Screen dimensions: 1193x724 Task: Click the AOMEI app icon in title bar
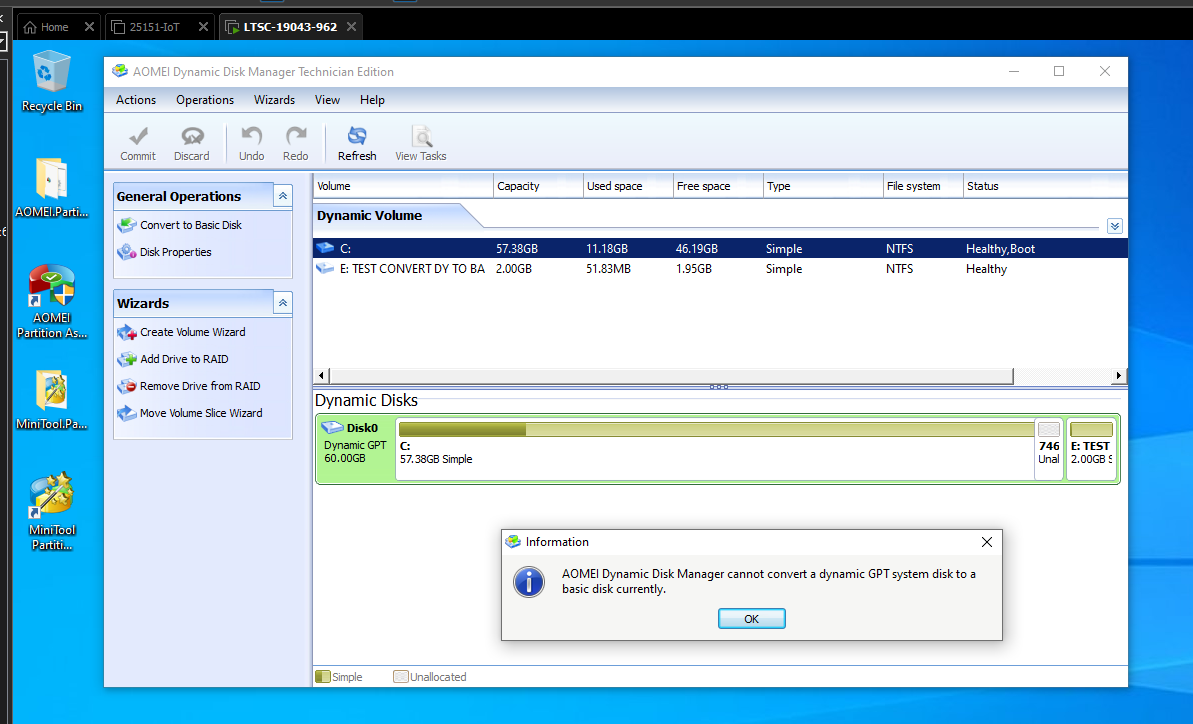tap(119, 71)
